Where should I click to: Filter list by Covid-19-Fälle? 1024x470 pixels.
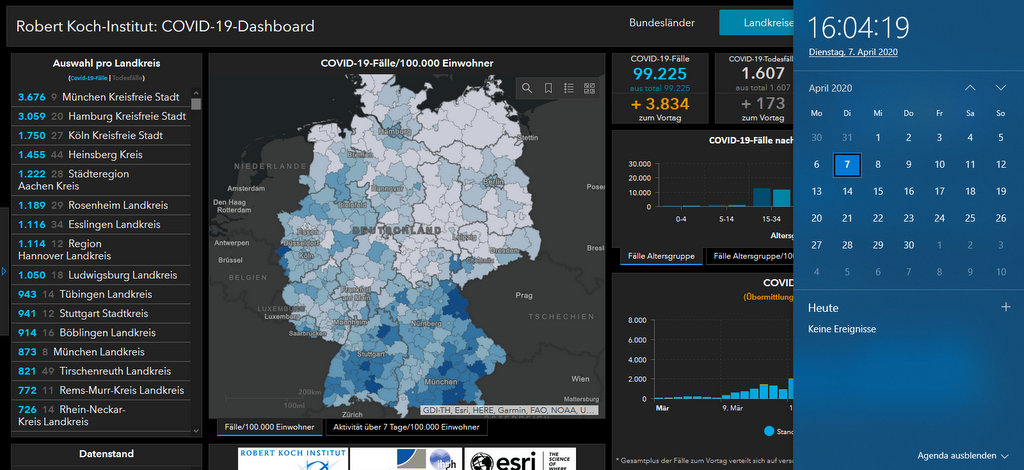(x=89, y=78)
